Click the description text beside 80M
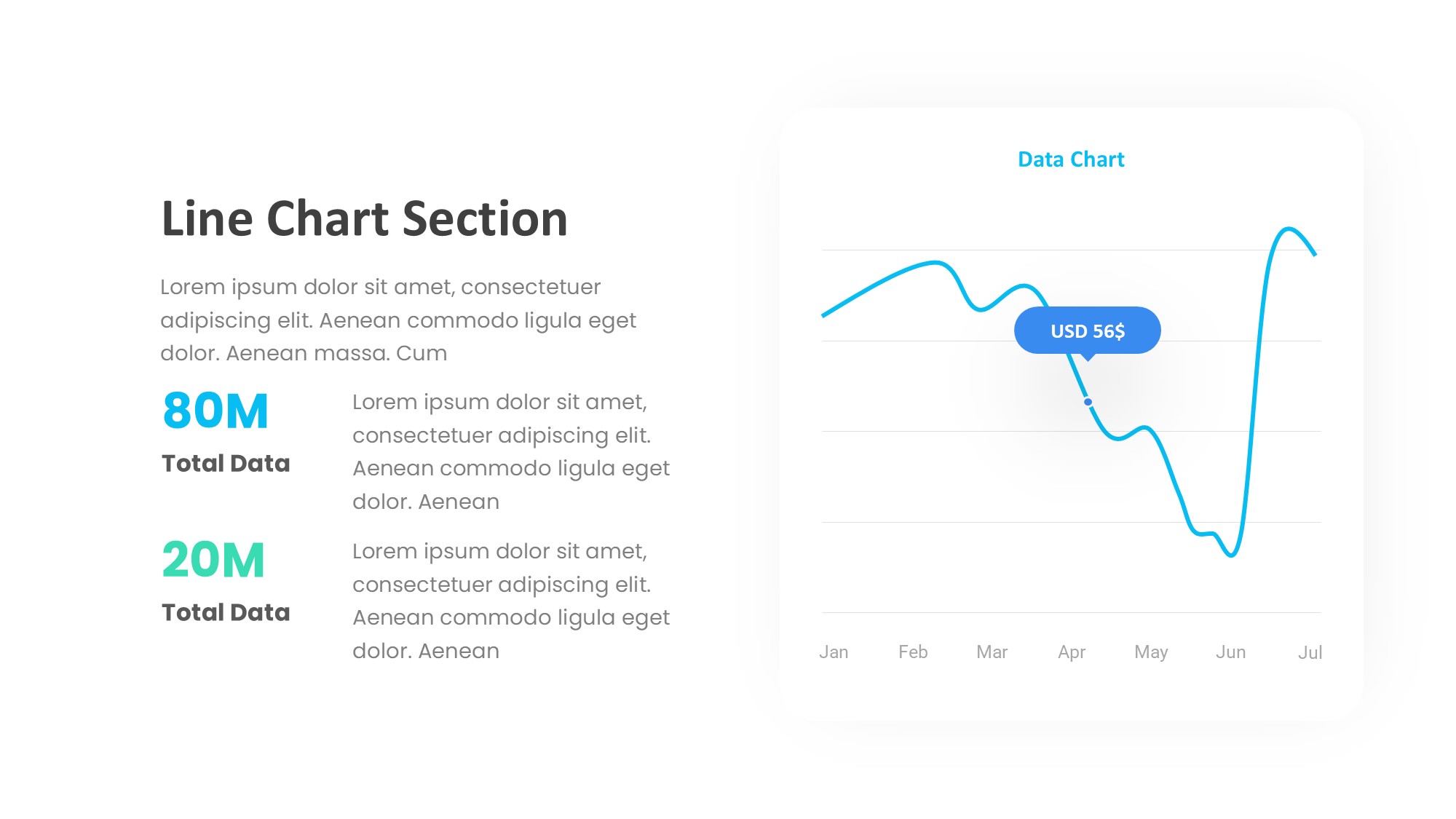 click(511, 451)
